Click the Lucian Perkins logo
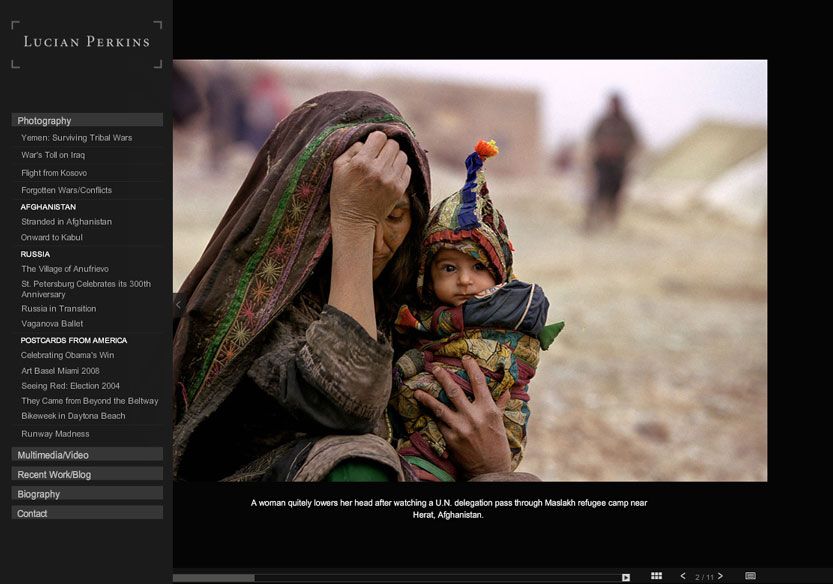This screenshot has height=584, width=833. (87, 42)
